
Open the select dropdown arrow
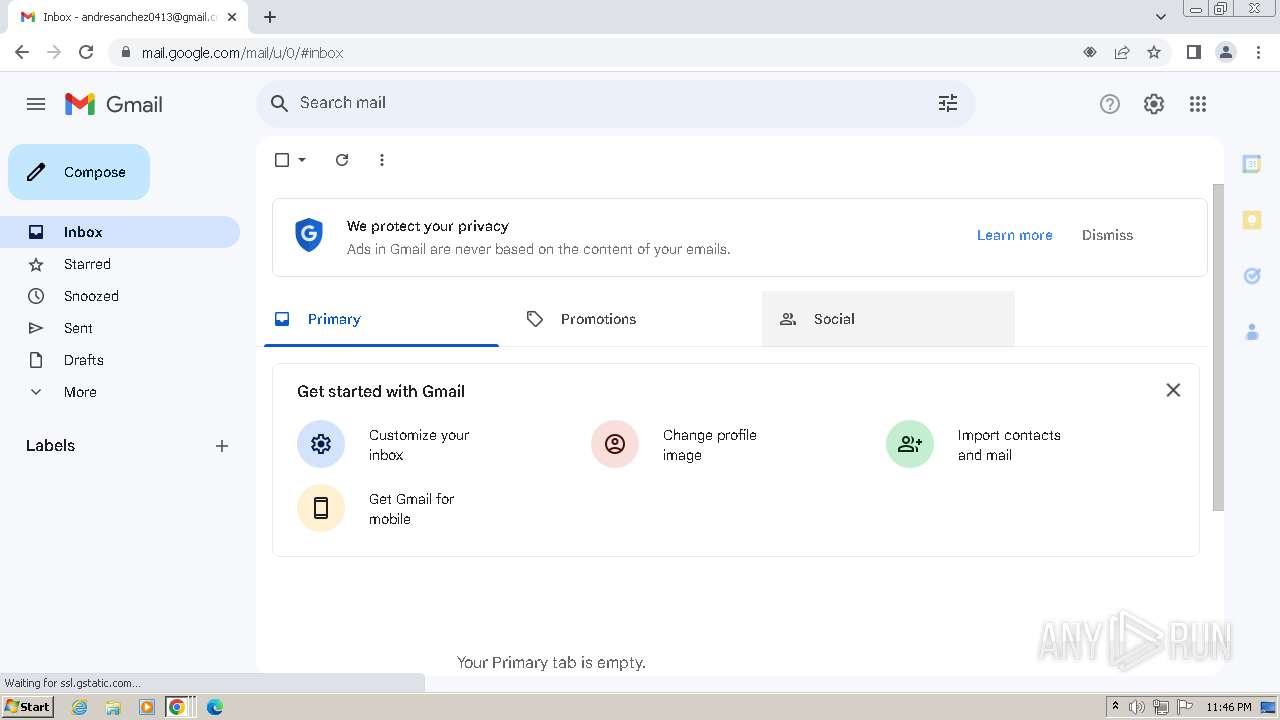coord(302,160)
